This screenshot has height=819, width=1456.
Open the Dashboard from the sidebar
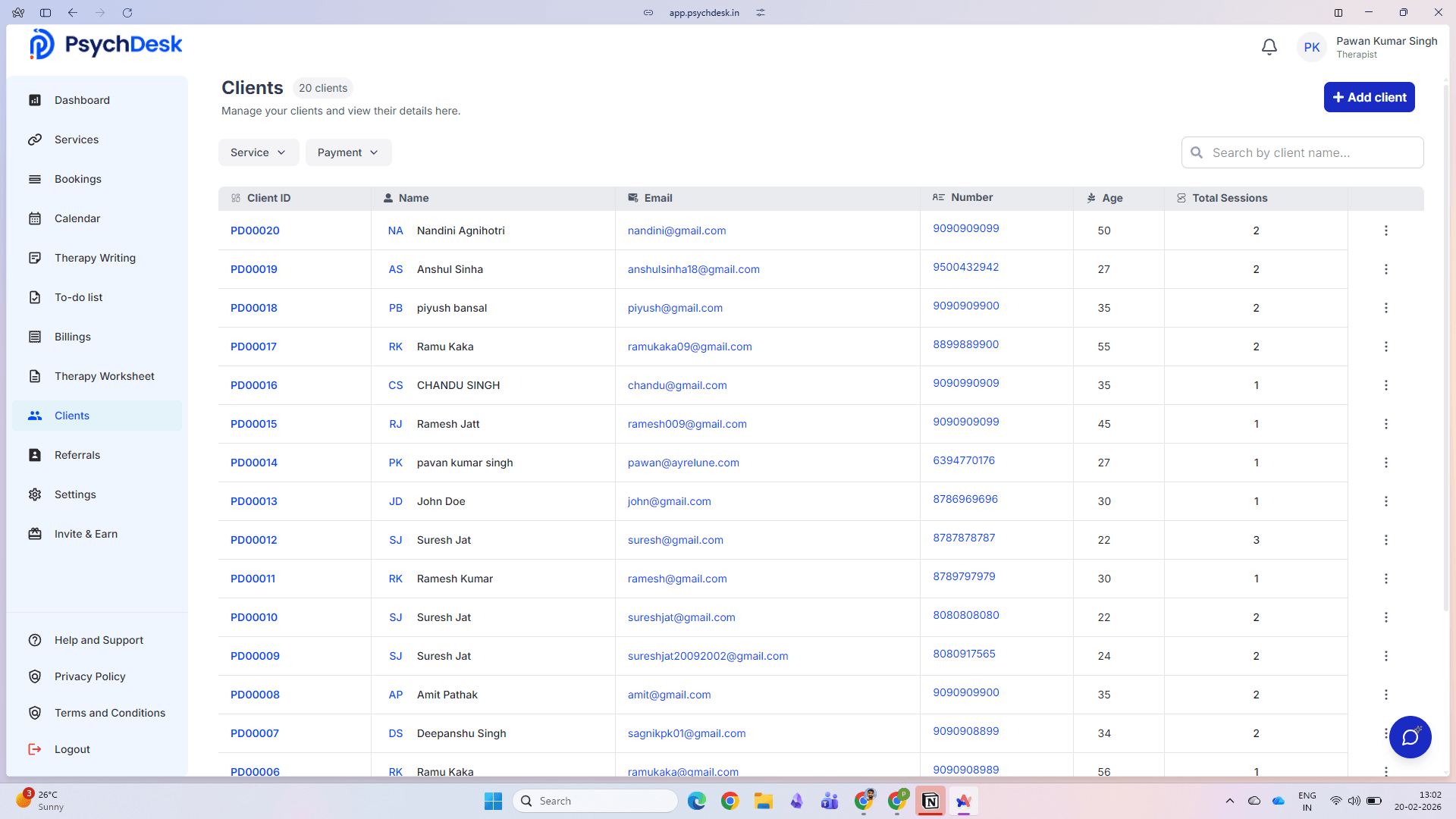82,100
